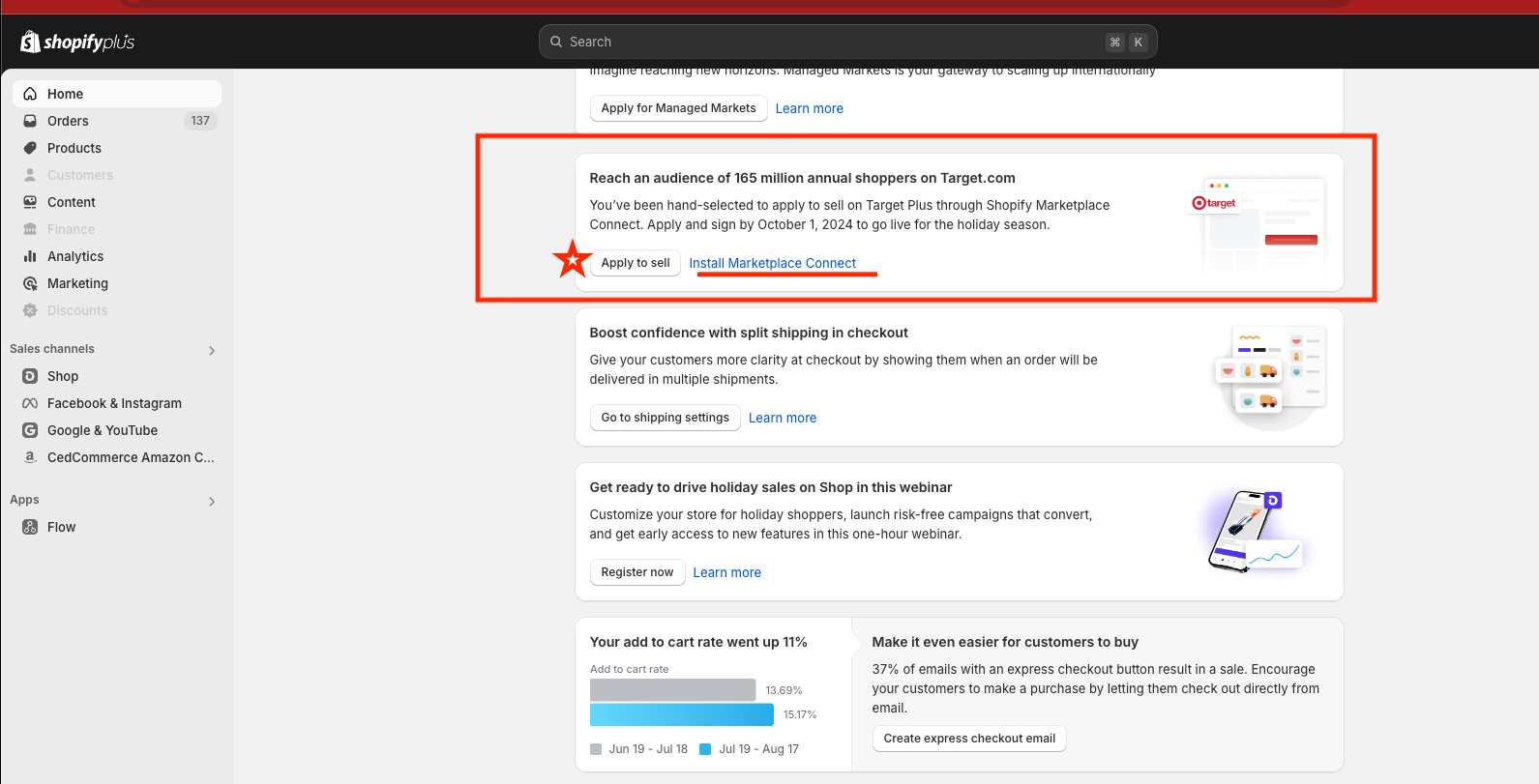
Task: Click the Target logo illustration
Action: tap(1214, 203)
